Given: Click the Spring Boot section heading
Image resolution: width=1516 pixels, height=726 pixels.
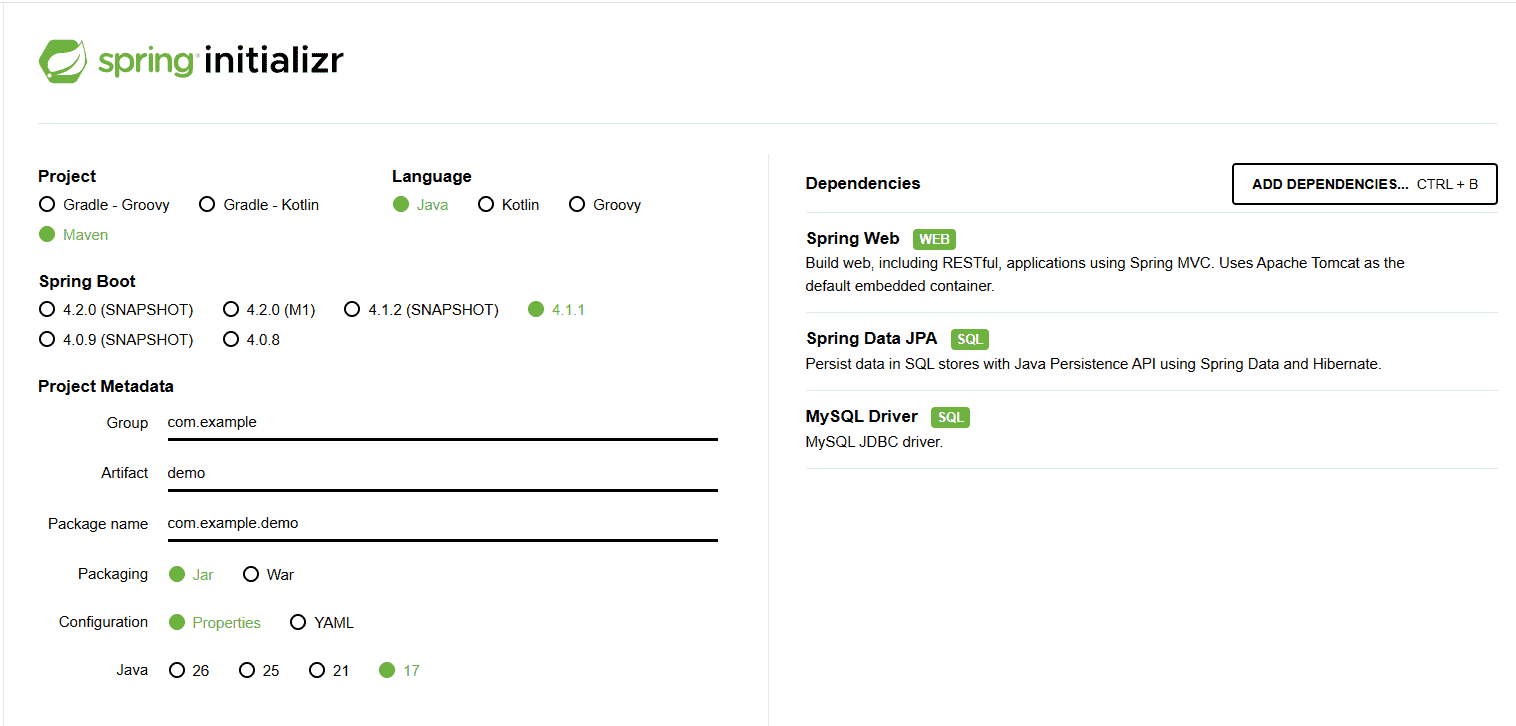Looking at the screenshot, I should [87, 282].
